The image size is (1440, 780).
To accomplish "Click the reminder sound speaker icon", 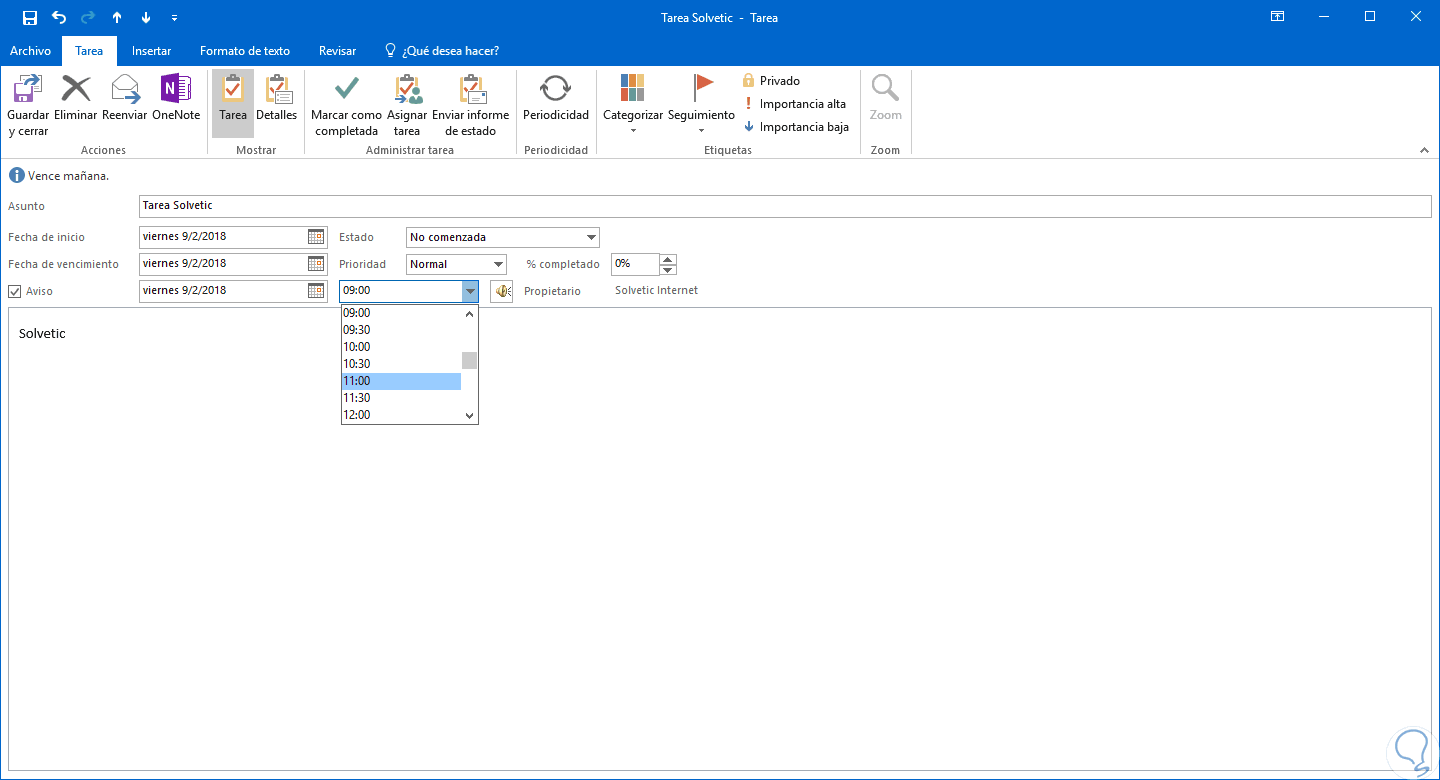I will (501, 291).
